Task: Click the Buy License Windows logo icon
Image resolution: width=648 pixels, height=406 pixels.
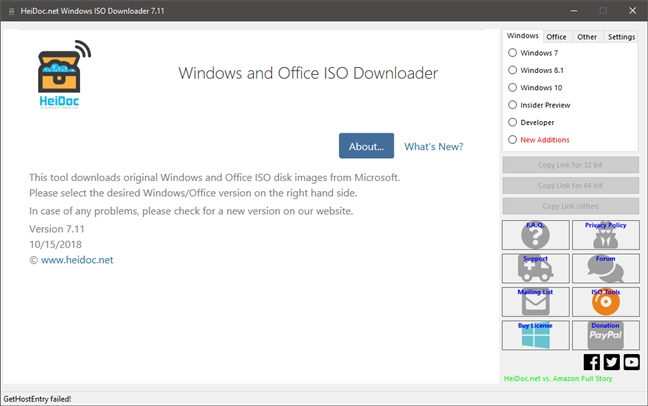Action: [x=536, y=335]
